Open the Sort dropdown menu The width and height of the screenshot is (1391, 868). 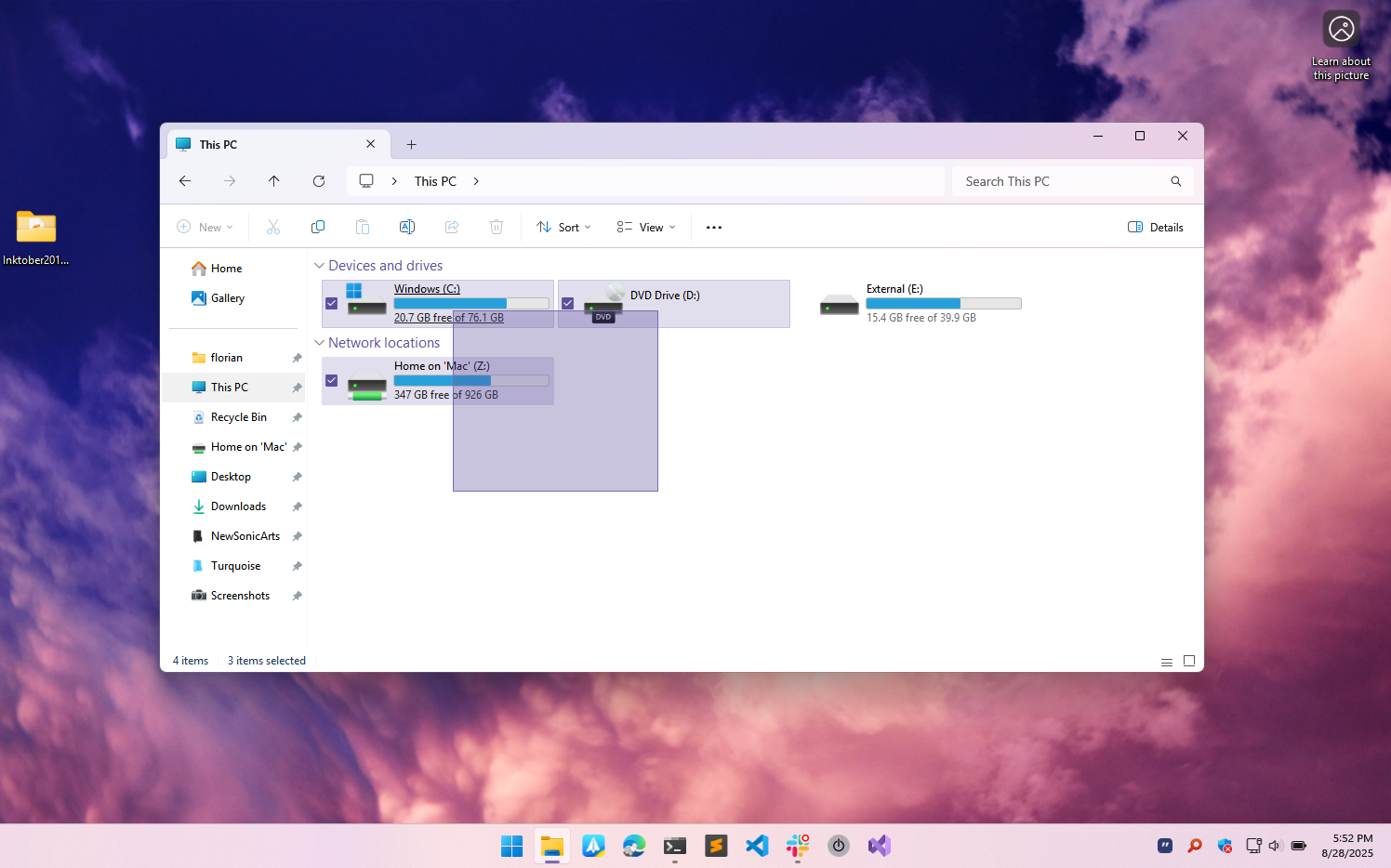pyautogui.click(x=563, y=228)
